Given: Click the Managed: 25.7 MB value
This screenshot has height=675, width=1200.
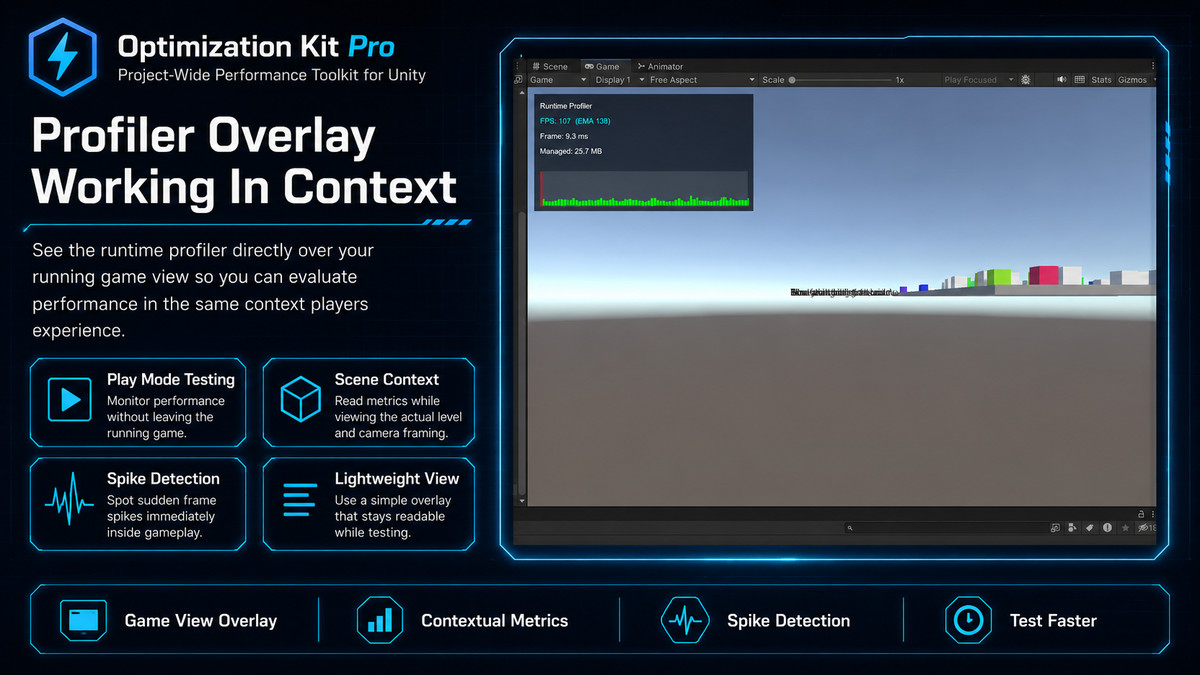Looking at the screenshot, I should pyautogui.click(x=570, y=151).
